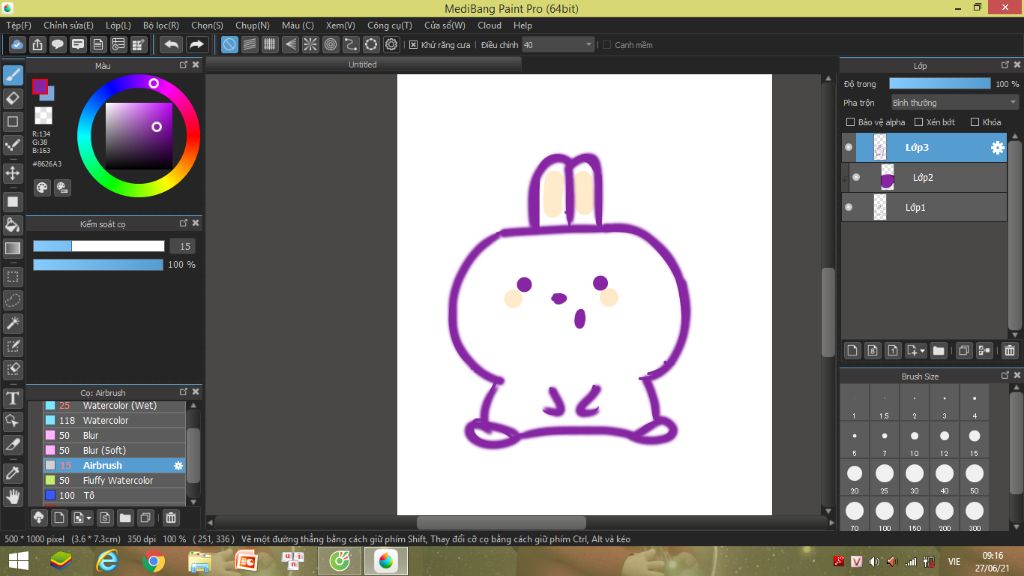Undock the Lớp layer panel
The height and width of the screenshot is (576, 1024).
1004,65
